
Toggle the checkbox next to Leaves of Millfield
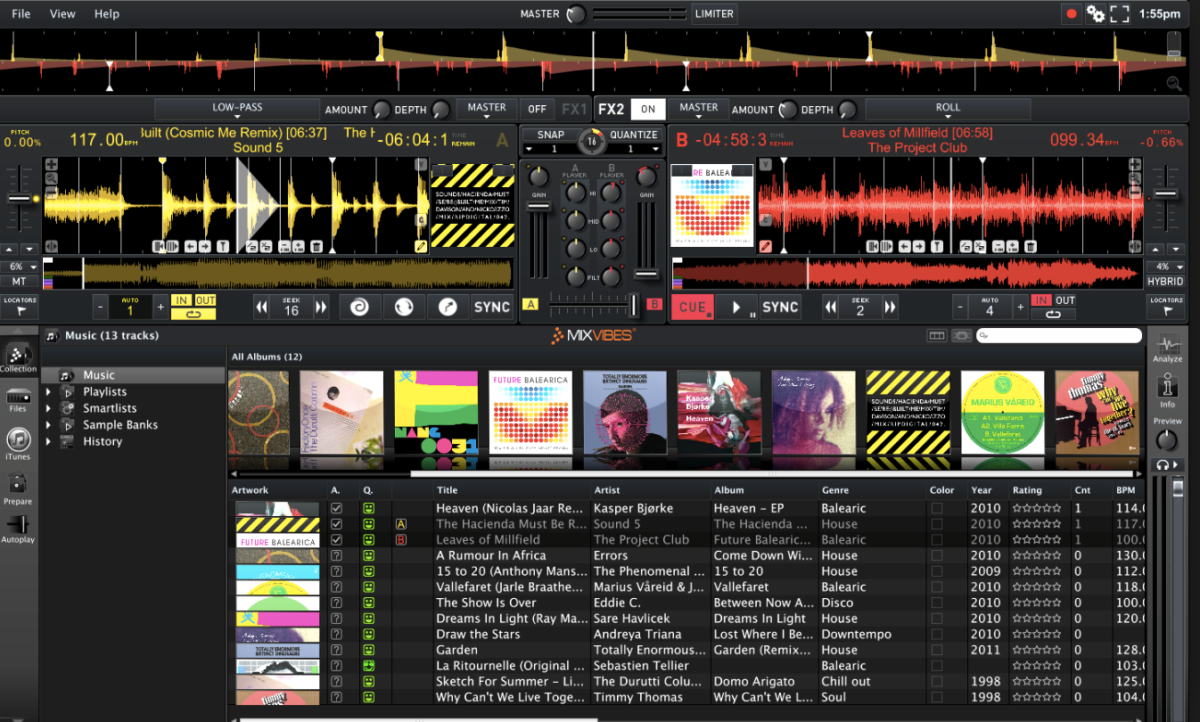tap(334, 539)
